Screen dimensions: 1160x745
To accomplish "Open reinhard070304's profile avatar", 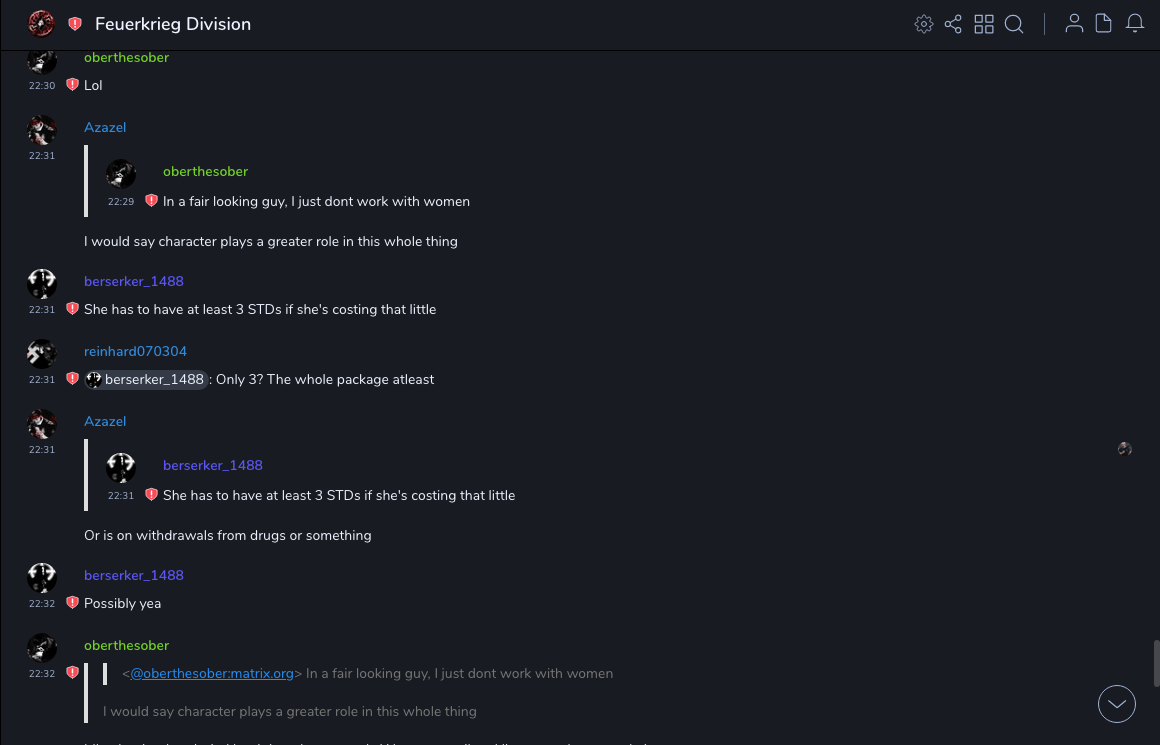I will coord(41,354).
